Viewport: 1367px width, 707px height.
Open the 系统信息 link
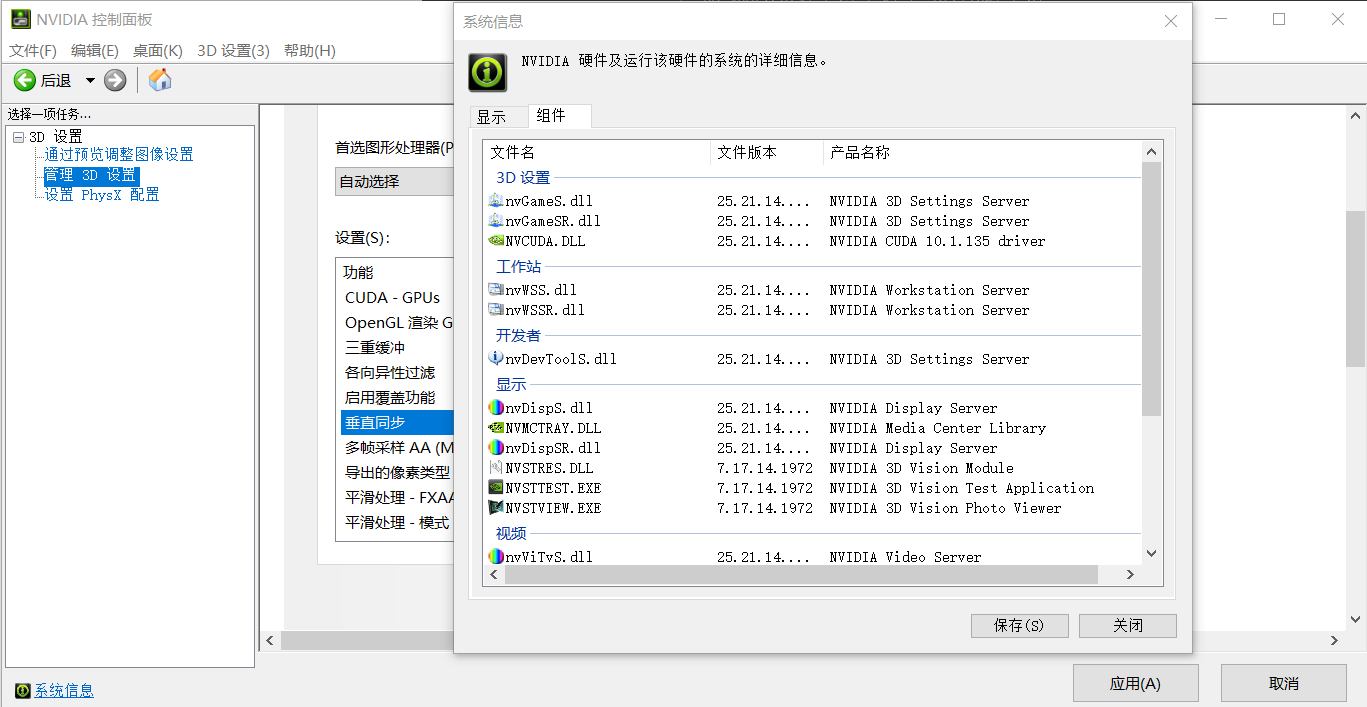64,690
